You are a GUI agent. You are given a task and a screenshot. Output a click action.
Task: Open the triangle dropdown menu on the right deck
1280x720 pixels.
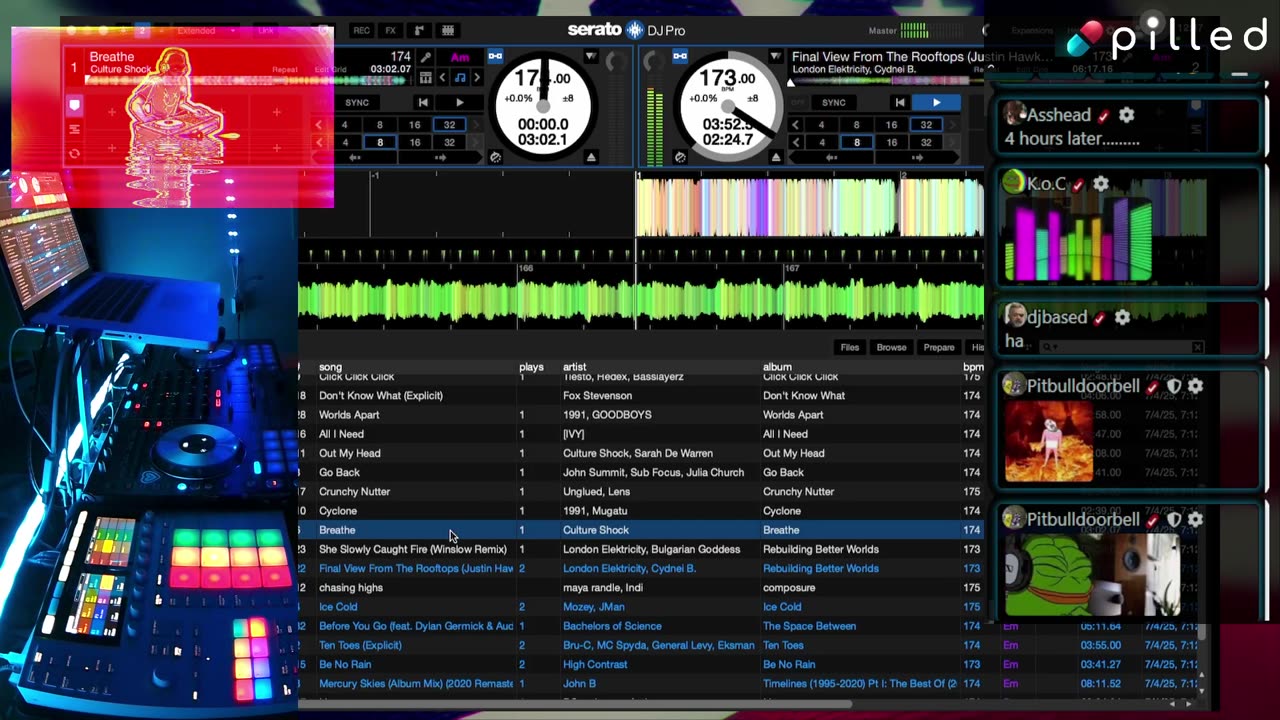pyautogui.click(x=775, y=56)
